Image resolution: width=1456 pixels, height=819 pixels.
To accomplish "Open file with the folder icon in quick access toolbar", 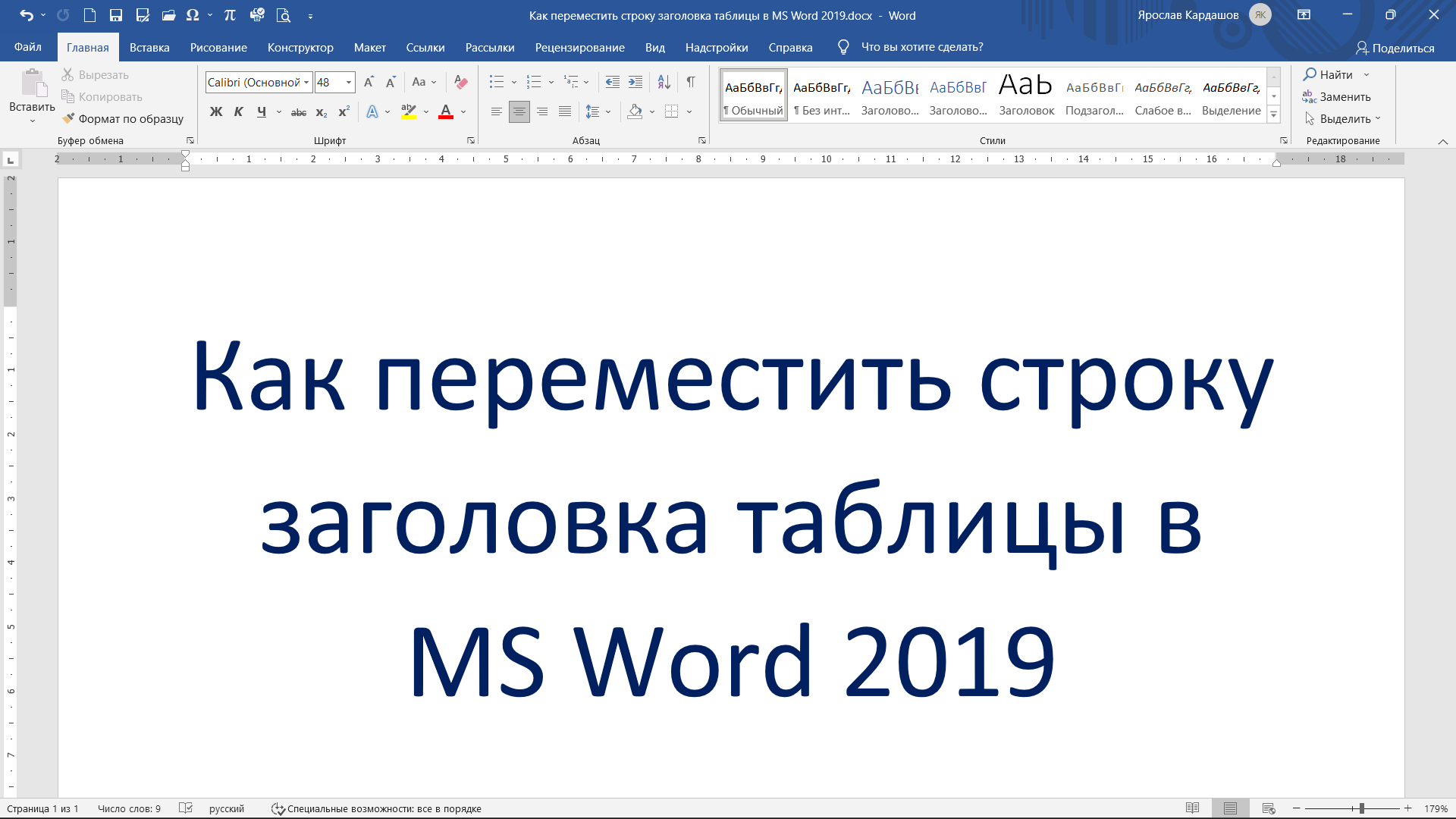I will tap(168, 15).
